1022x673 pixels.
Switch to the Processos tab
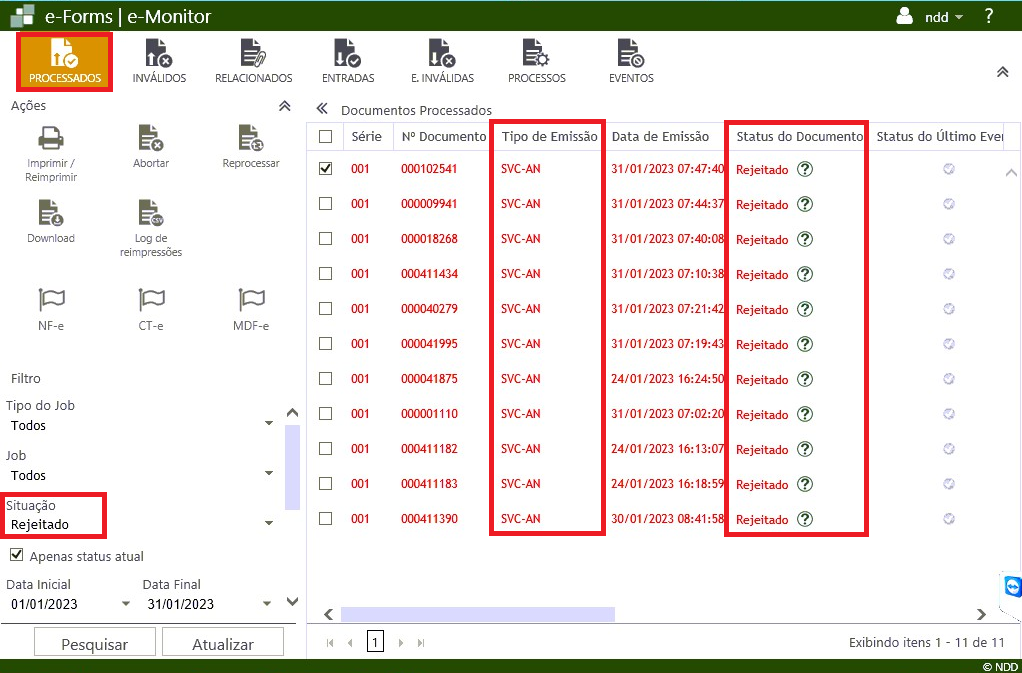[x=536, y=62]
